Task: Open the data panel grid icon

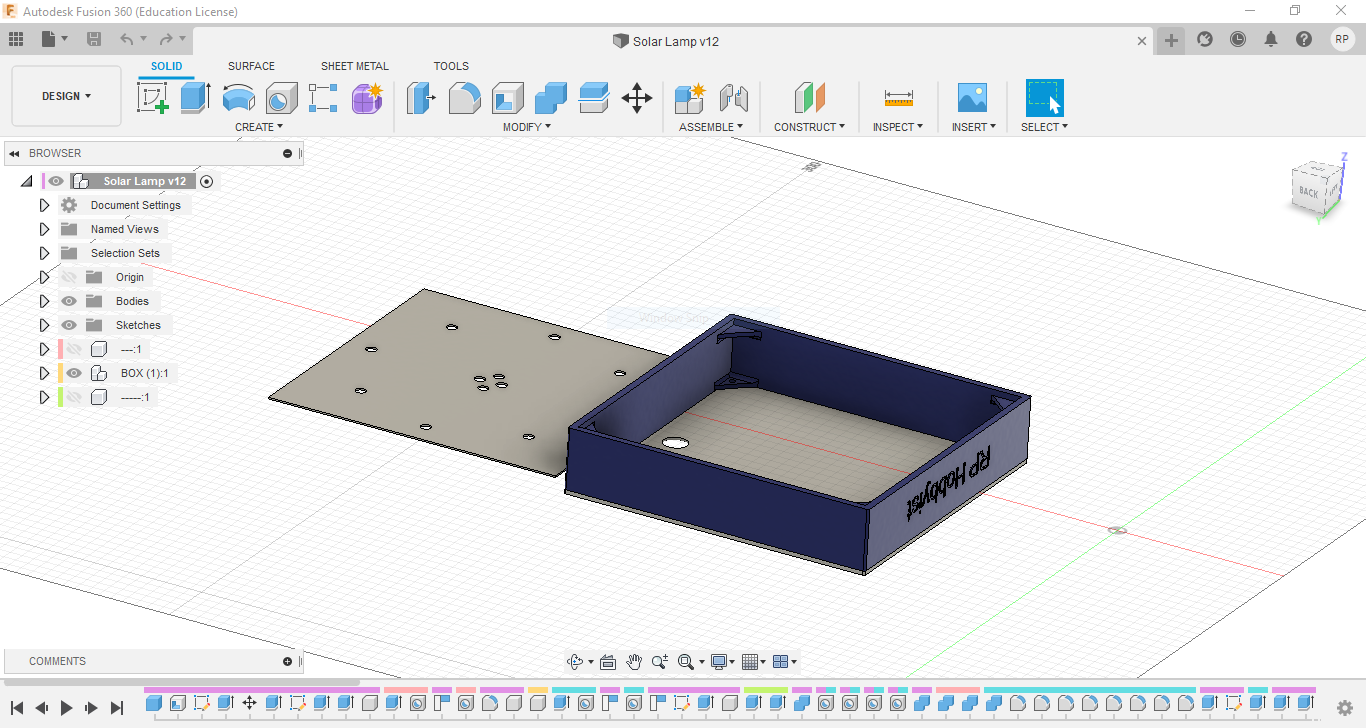Action: pos(16,39)
